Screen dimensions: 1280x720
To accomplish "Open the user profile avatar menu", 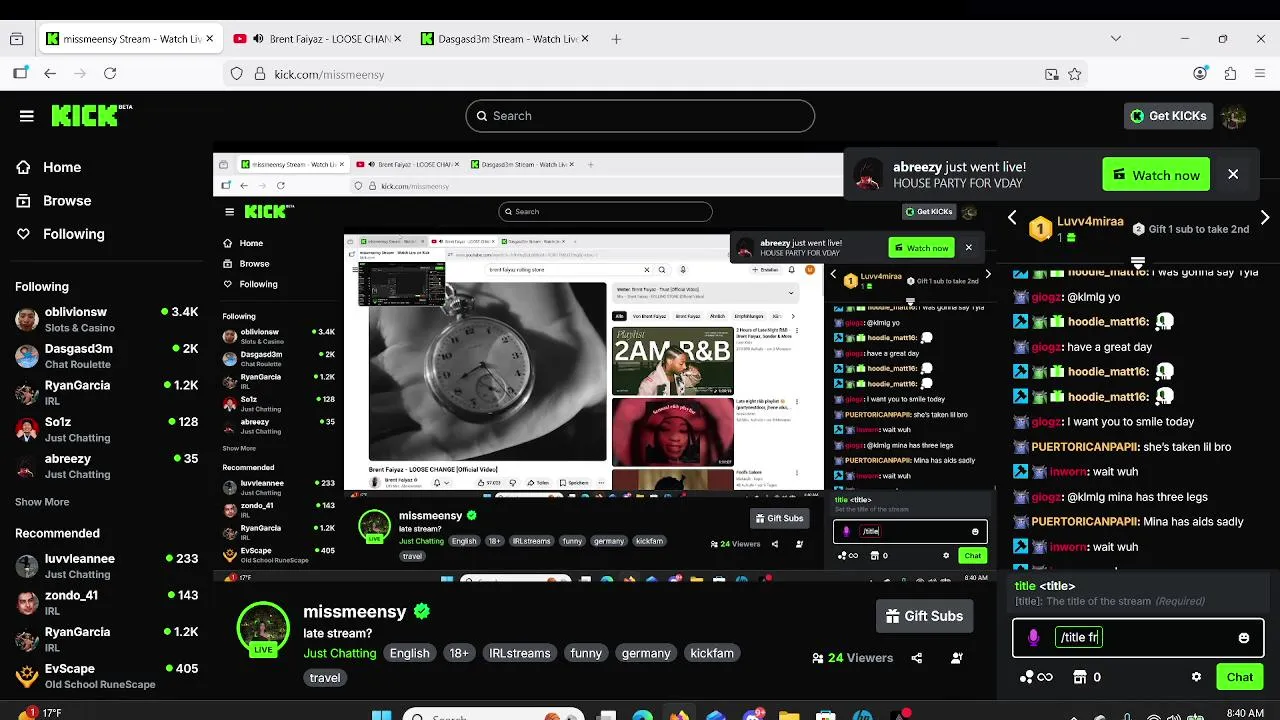I will tap(1234, 116).
